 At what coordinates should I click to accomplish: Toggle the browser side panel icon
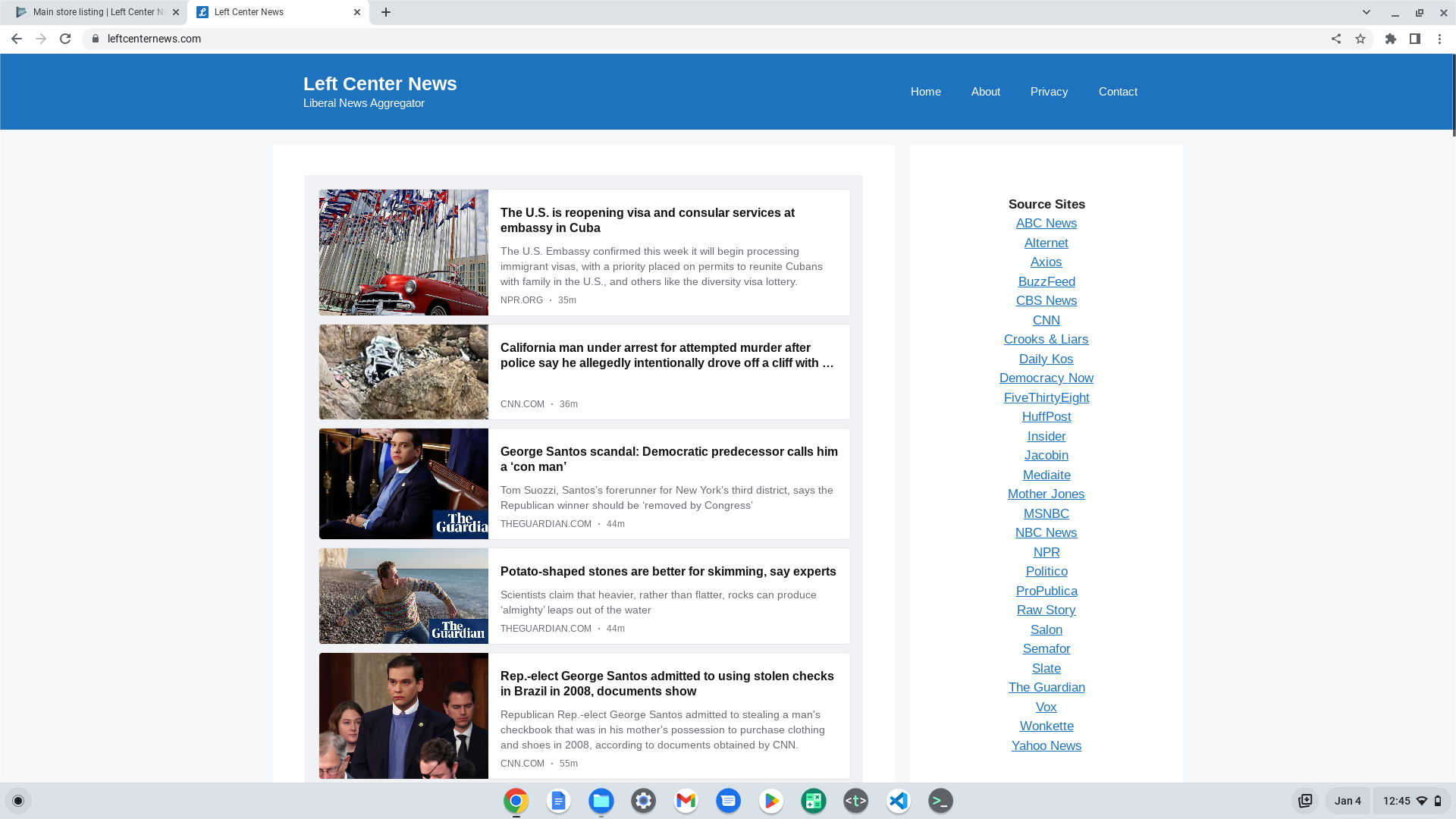click(x=1415, y=39)
